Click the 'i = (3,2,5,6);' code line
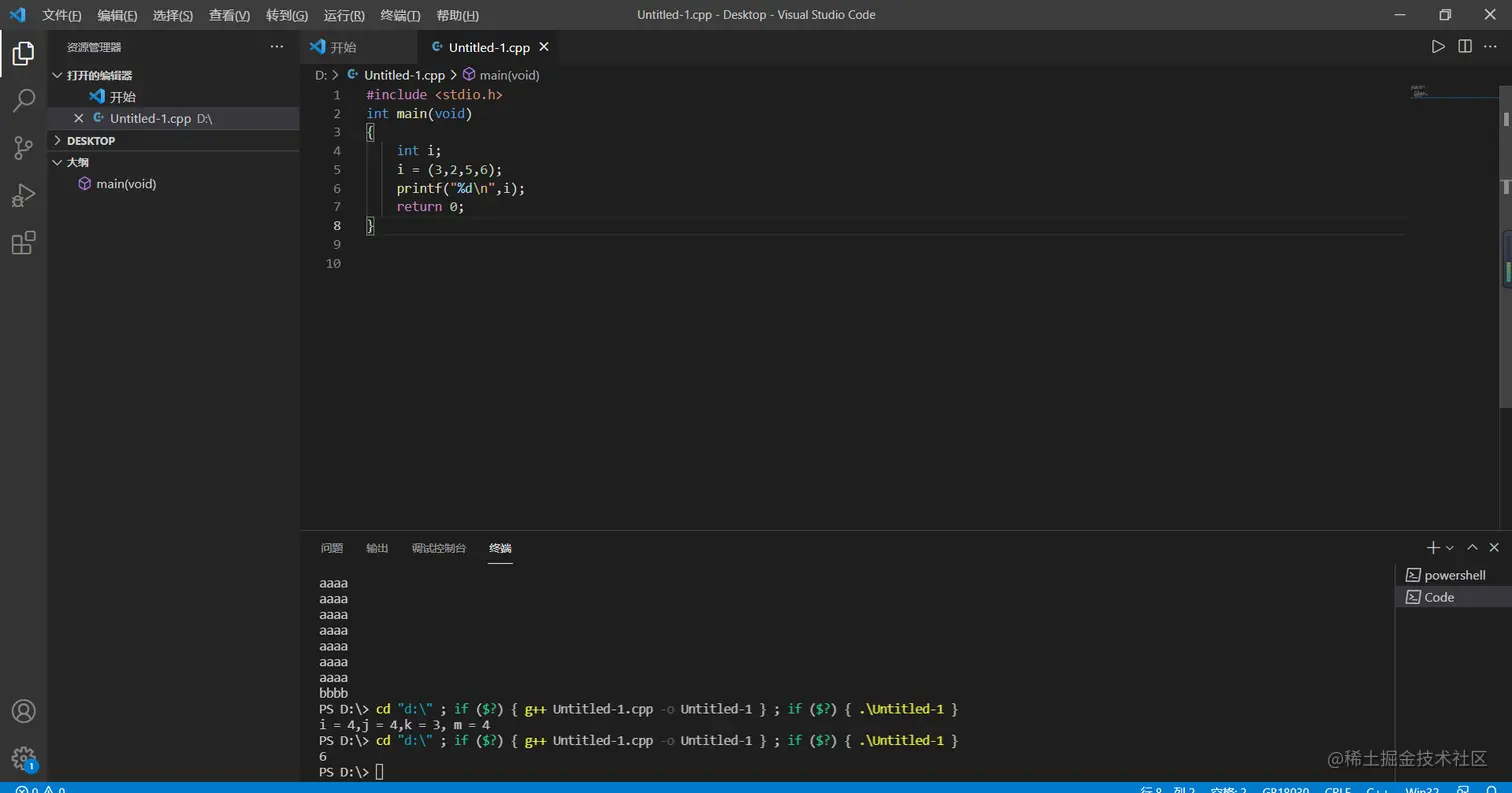Viewport: 1512px width, 793px height. point(449,170)
